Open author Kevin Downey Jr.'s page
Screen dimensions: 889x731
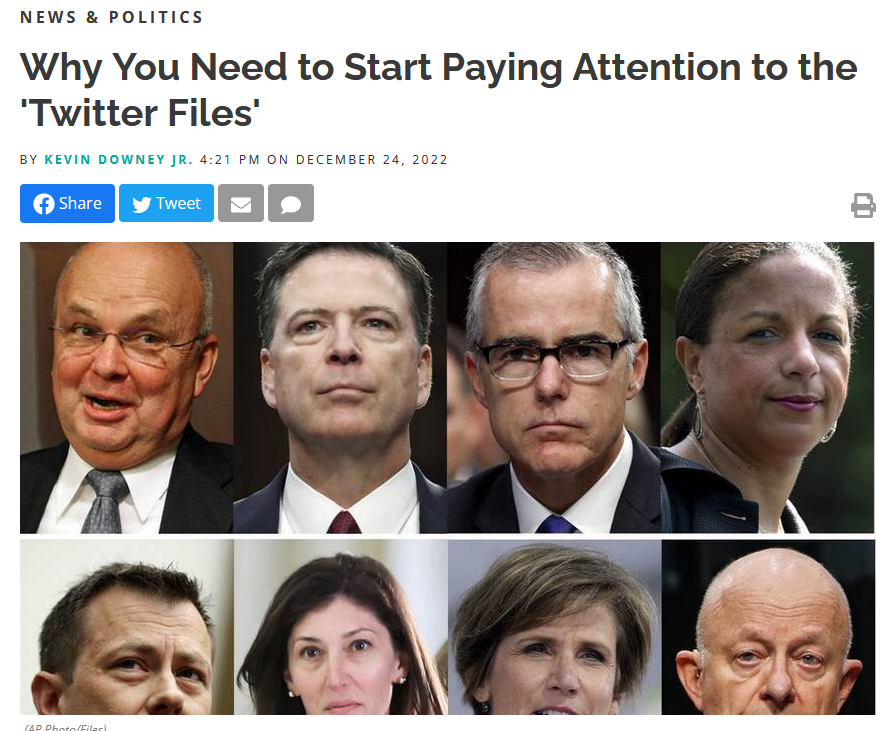tap(118, 160)
